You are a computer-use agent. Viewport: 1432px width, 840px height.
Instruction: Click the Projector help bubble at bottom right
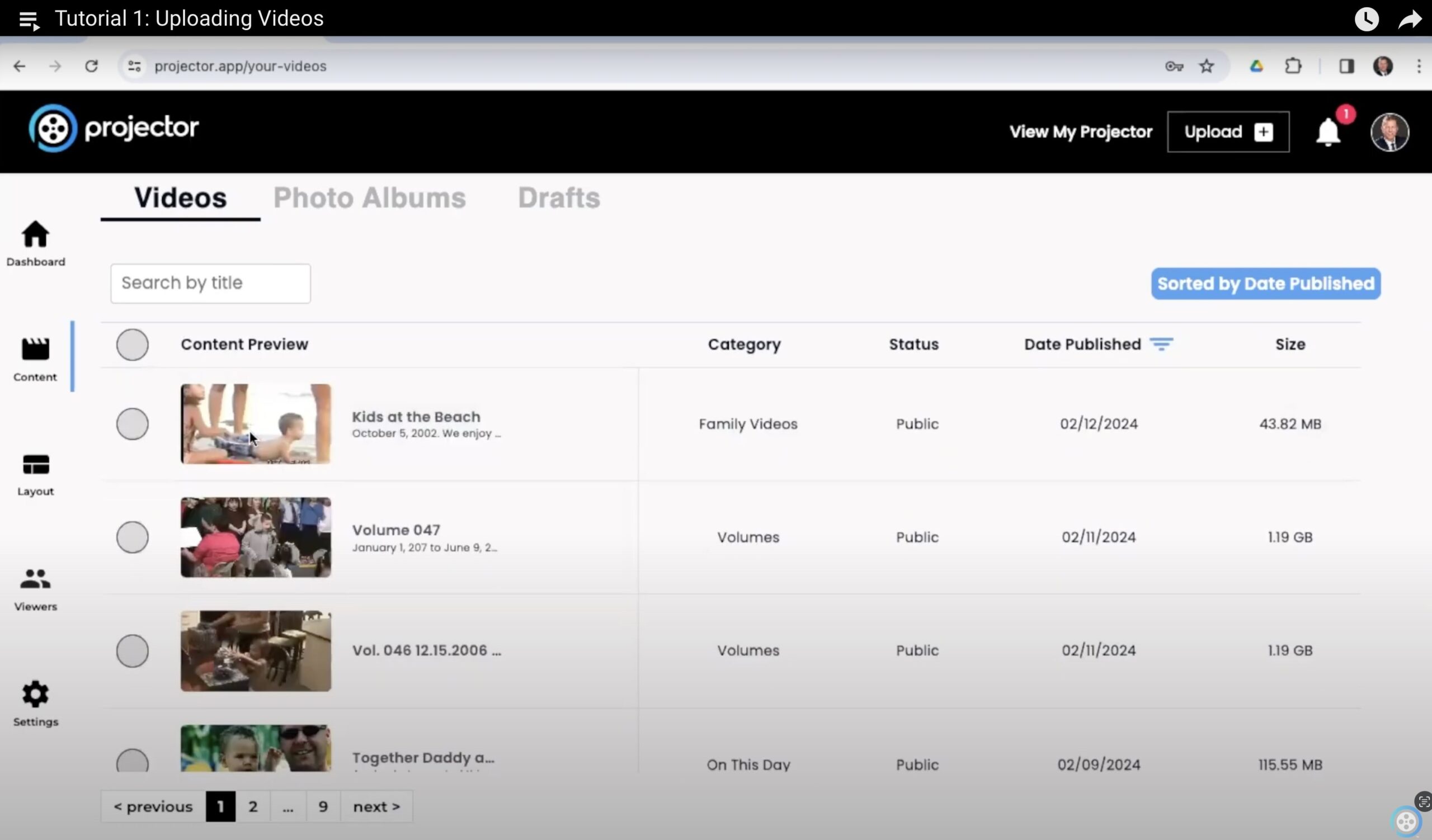[1406, 821]
